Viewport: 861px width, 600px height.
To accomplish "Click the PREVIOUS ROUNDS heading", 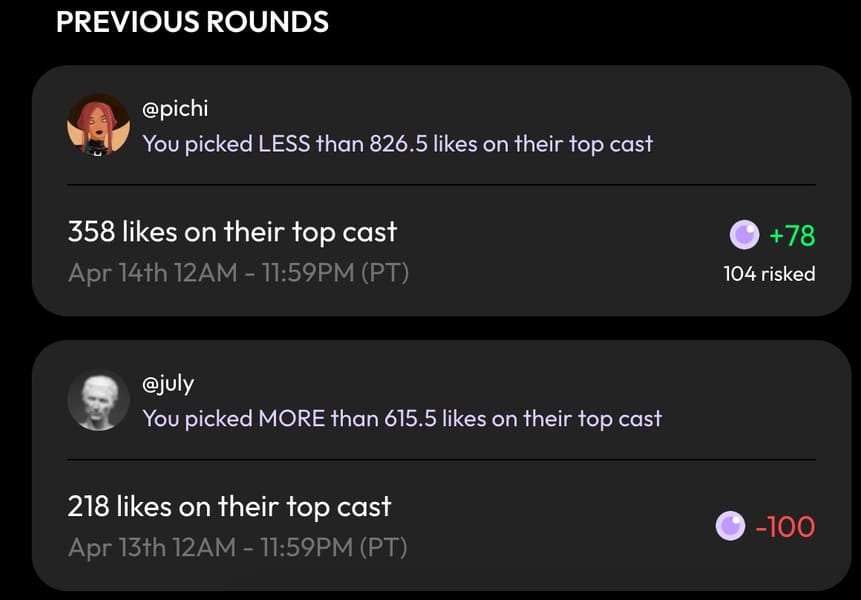I will click(x=192, y=22).
